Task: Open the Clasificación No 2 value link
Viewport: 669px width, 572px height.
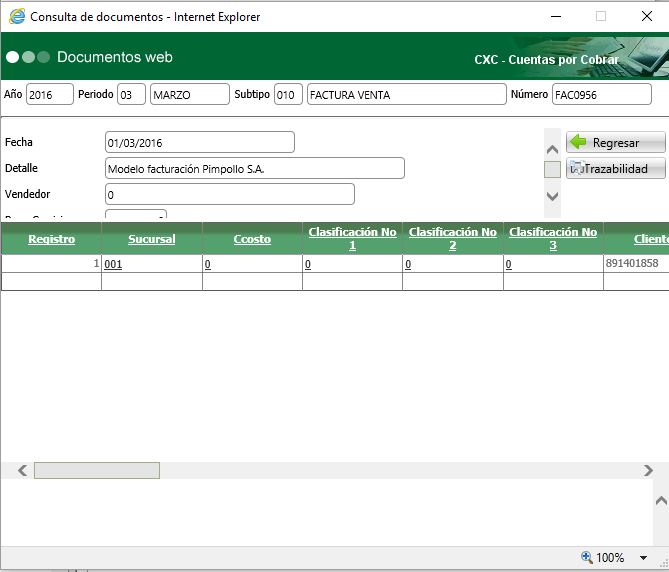Action: click(x=408, y=264)
